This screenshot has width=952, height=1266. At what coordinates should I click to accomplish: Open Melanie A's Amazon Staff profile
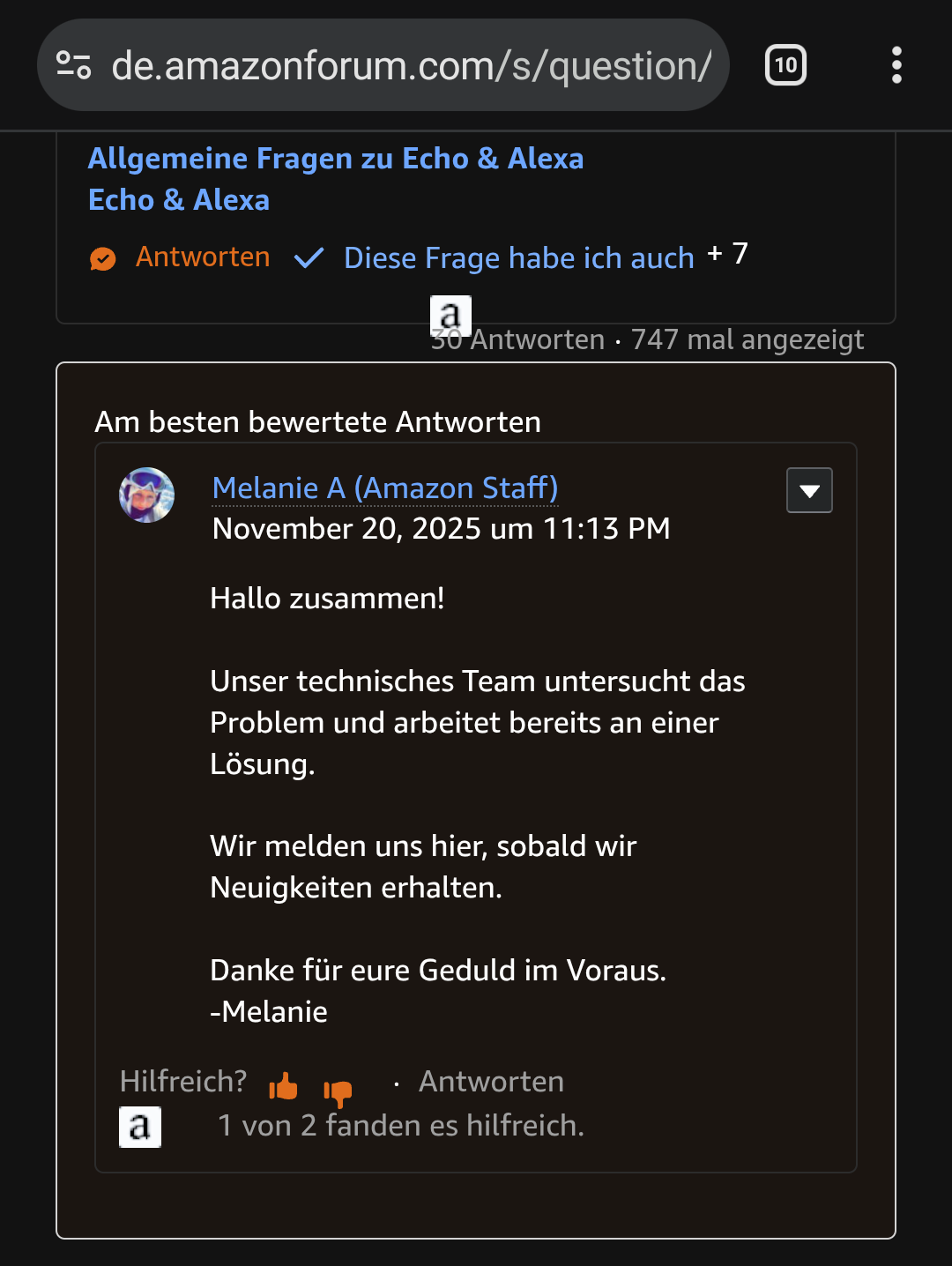[x=384, y=488]
